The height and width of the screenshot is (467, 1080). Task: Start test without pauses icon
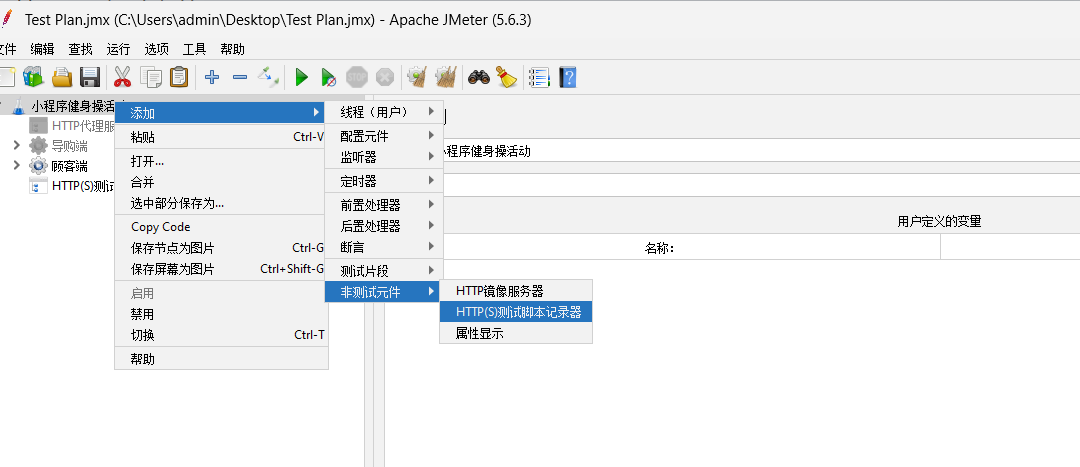pos(329,77)
